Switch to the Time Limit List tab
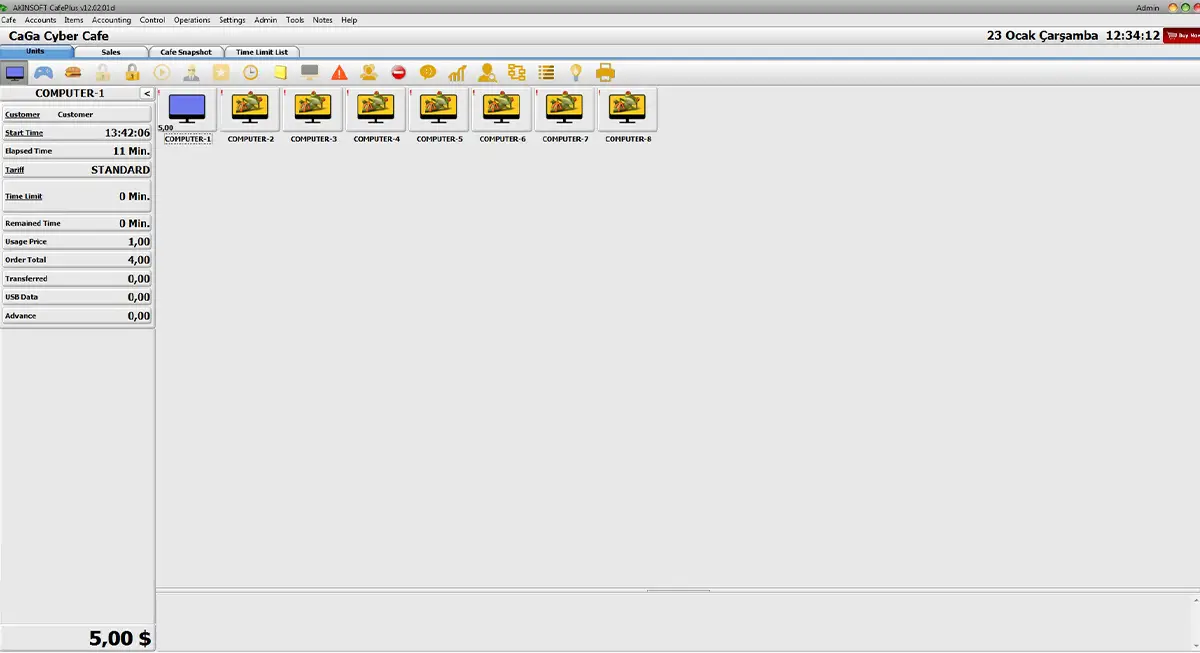 [x=262, y=52]
